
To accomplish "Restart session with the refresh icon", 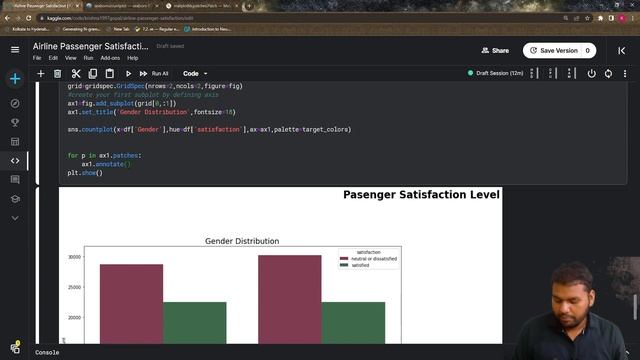I will pos(608,73).
